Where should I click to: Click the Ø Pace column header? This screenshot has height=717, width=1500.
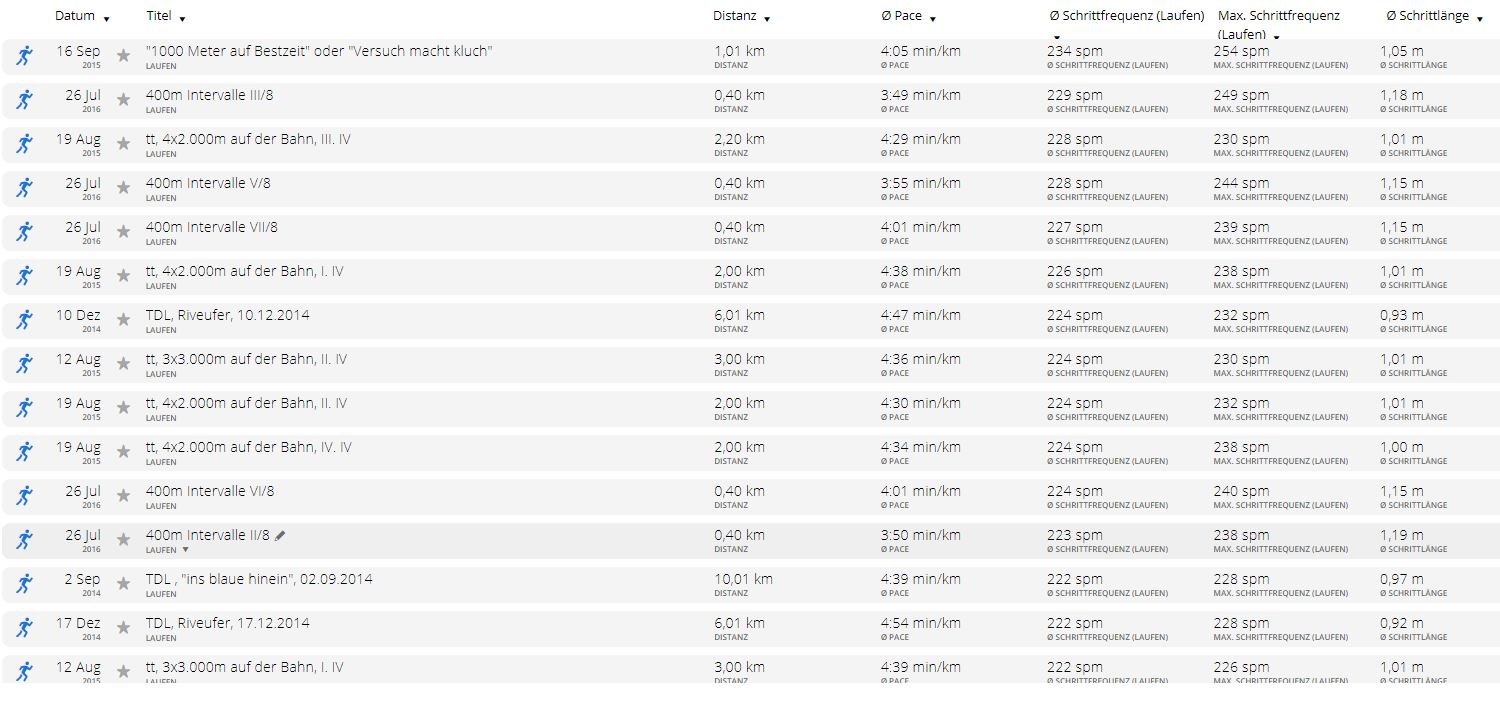click(x=901, y=16)
